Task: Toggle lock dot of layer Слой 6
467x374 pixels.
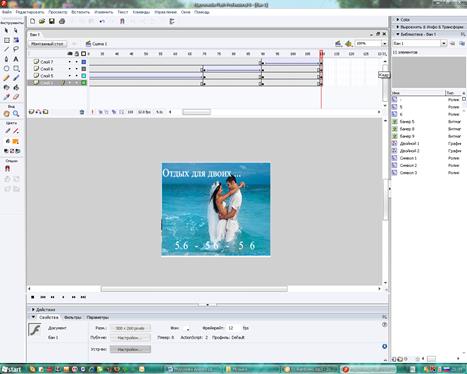Action: [77, 69]
